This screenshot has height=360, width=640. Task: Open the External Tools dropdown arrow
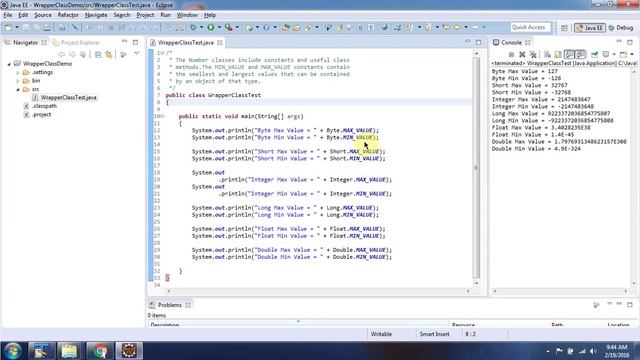pos(237,27)
